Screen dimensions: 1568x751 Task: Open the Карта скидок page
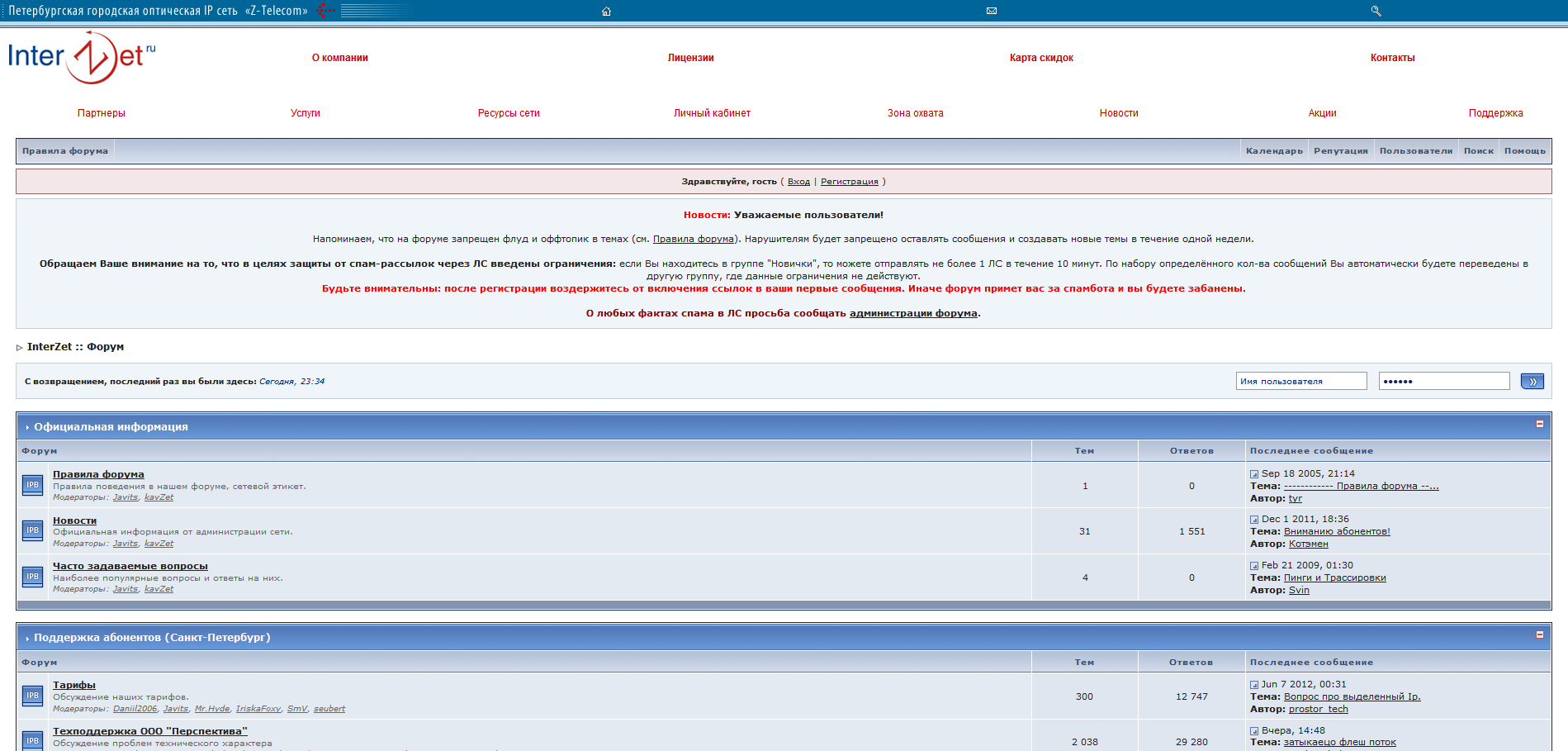[1040, 58]
